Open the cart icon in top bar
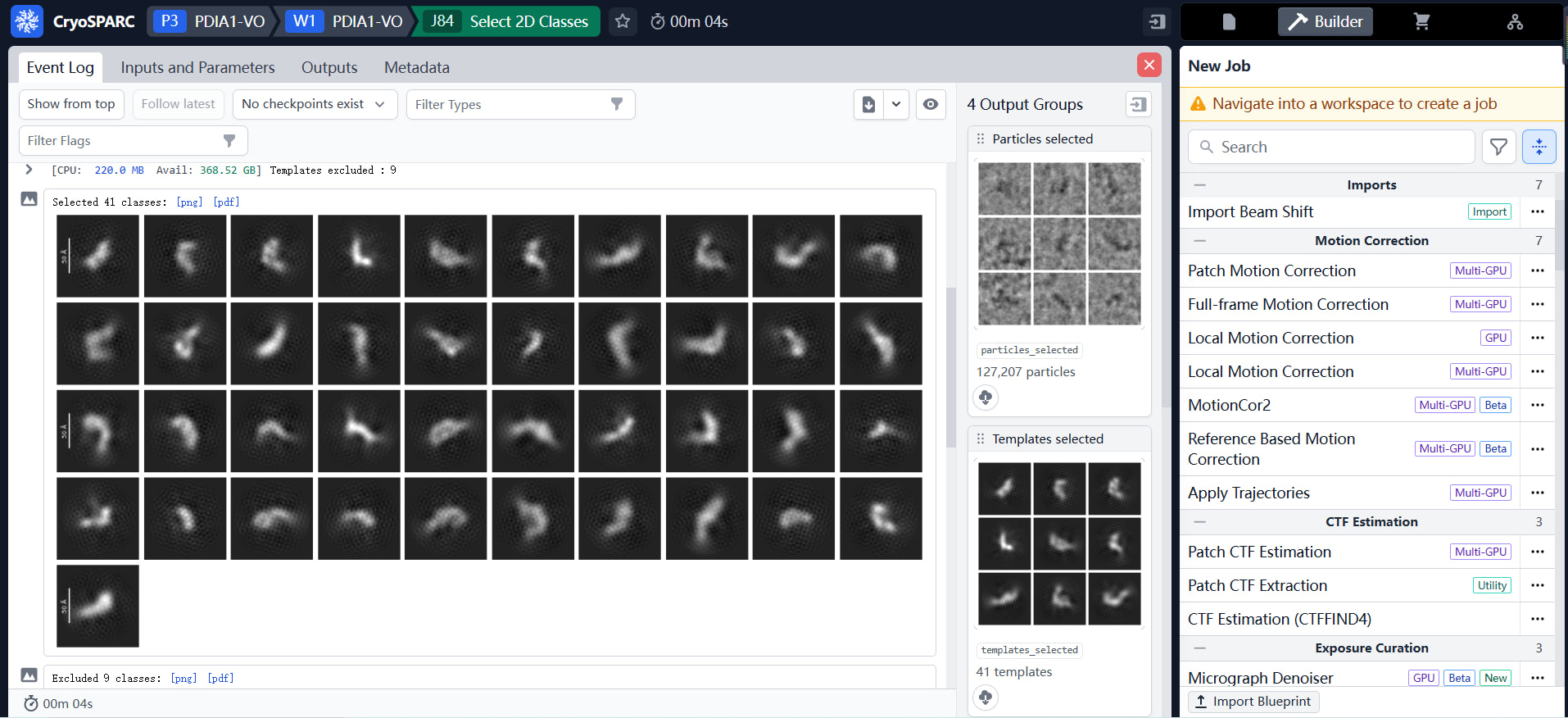The height and width of the screenshot is (718, 1568). point(1421,22)
